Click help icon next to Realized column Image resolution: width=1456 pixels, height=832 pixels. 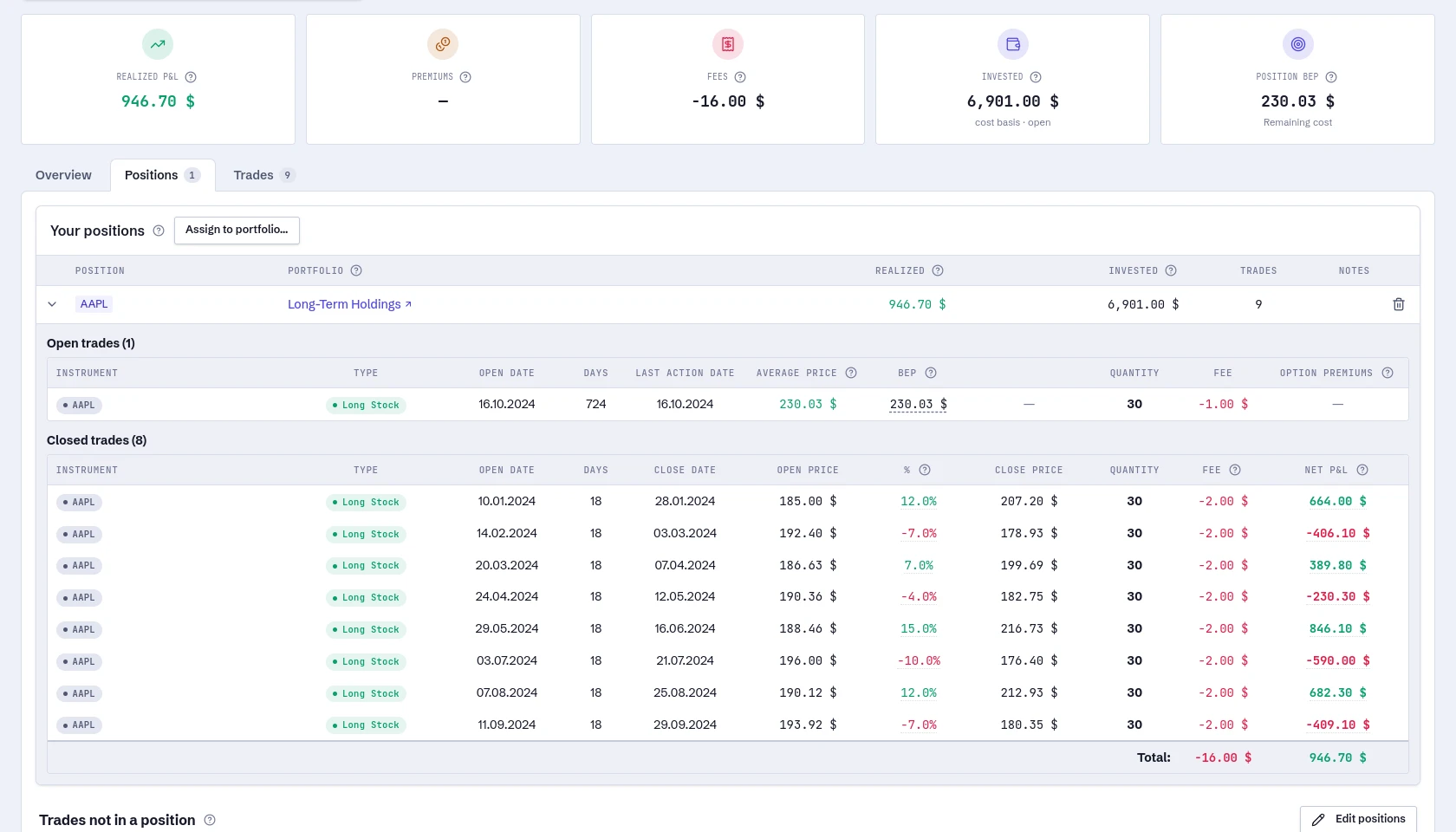tap(938, 270)
